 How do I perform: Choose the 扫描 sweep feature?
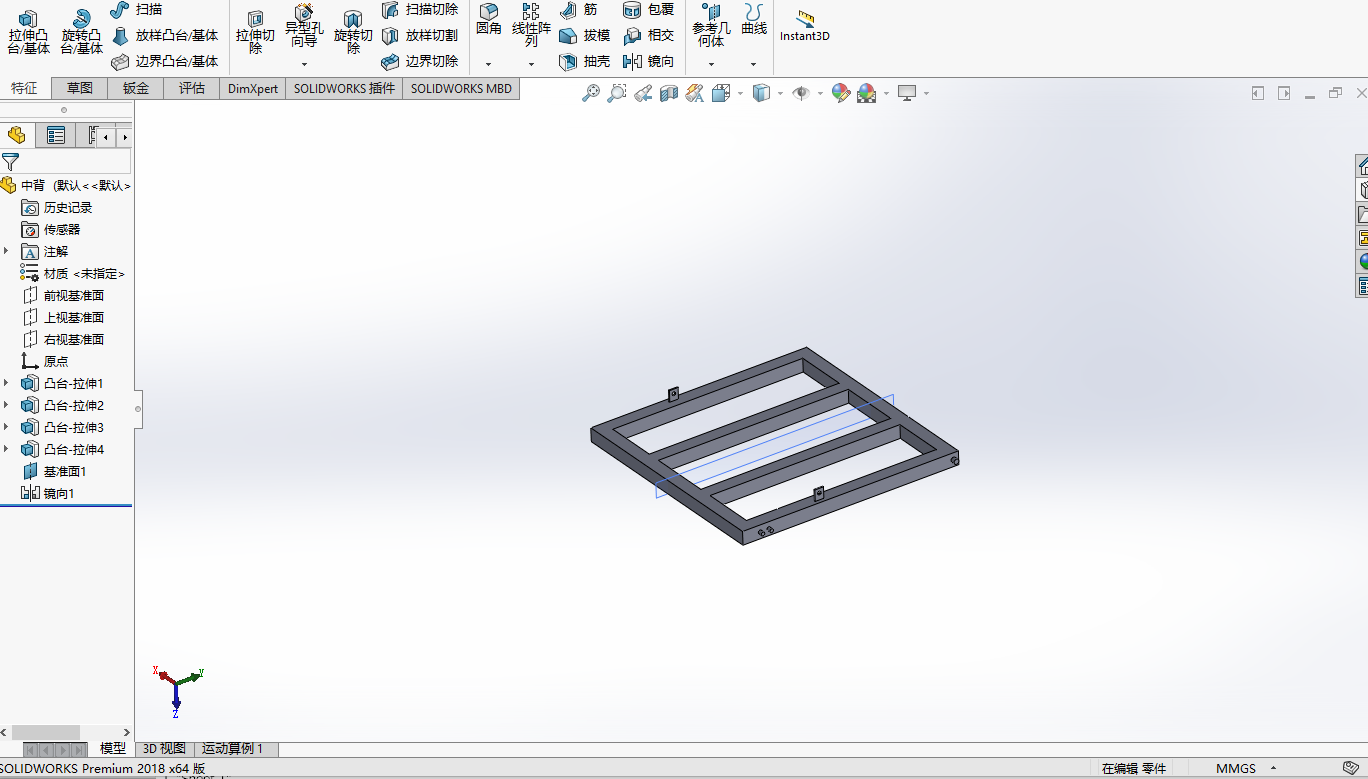point(136,9)
